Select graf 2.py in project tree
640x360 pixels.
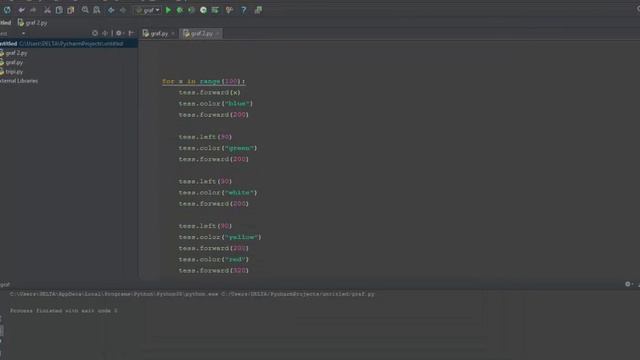14,53
